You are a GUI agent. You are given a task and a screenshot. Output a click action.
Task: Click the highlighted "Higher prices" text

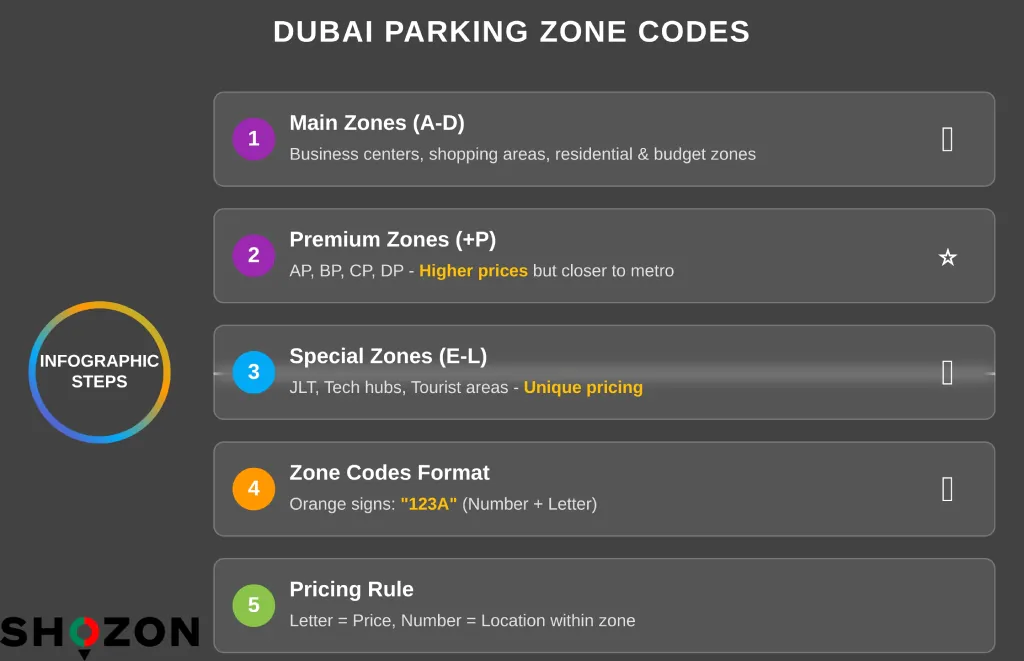click(473, 271)
